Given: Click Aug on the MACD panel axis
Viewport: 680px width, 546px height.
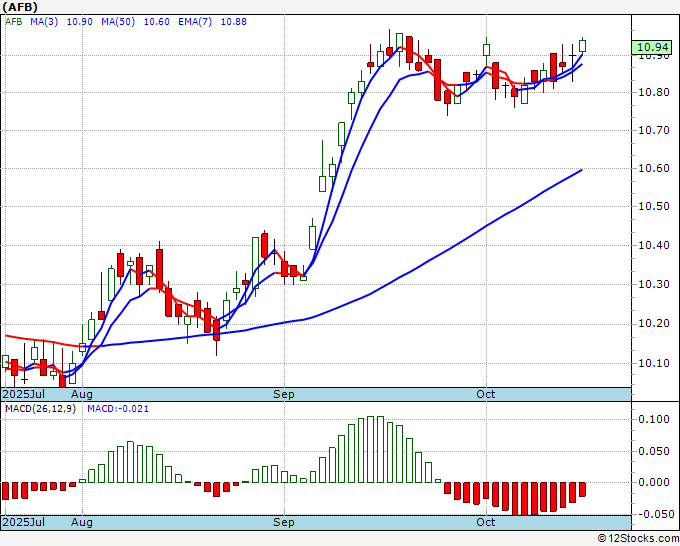Looking at the screenshot, I should [x=82, y=522].
